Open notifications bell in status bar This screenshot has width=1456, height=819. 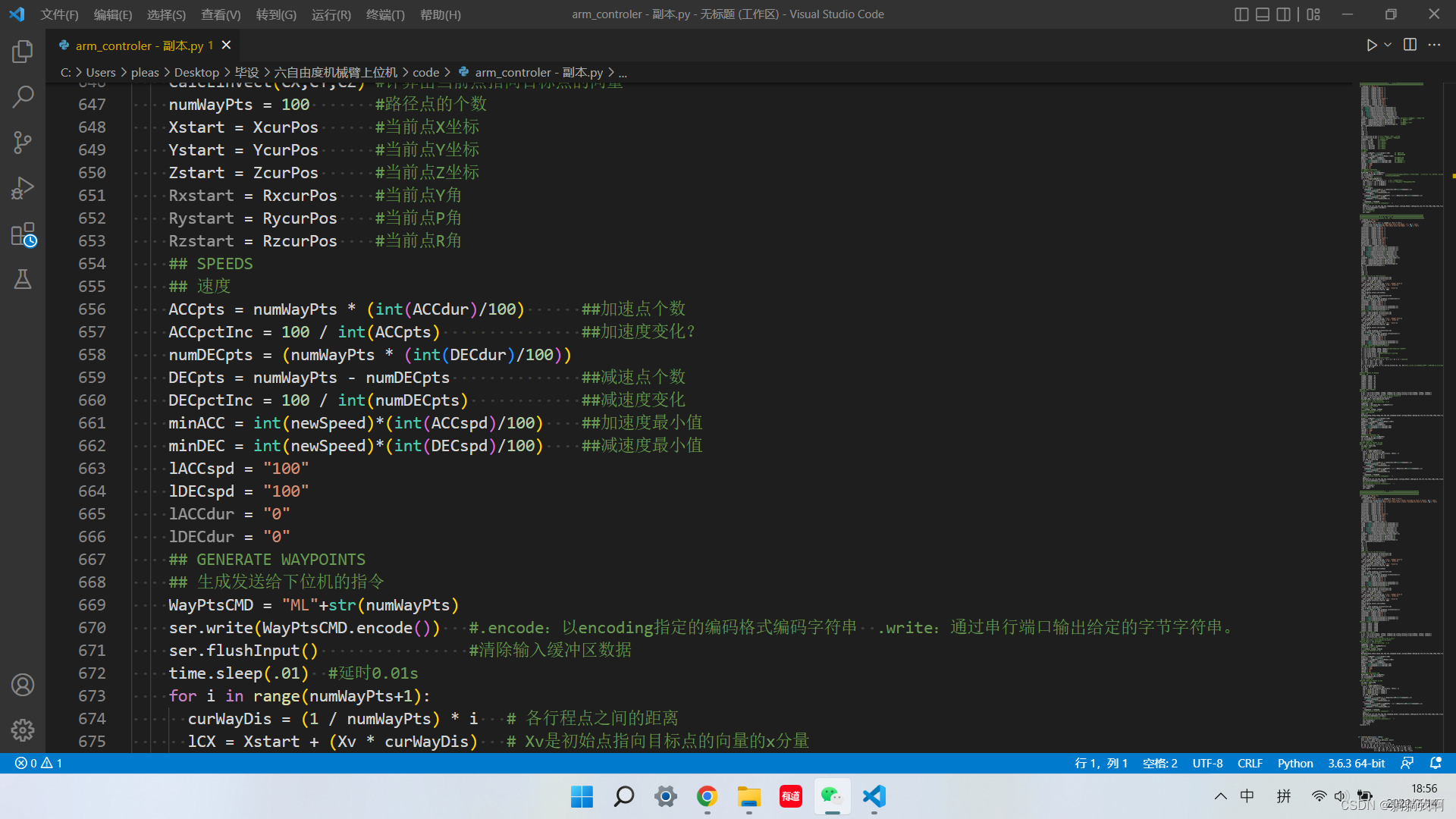pos(1435,763)
